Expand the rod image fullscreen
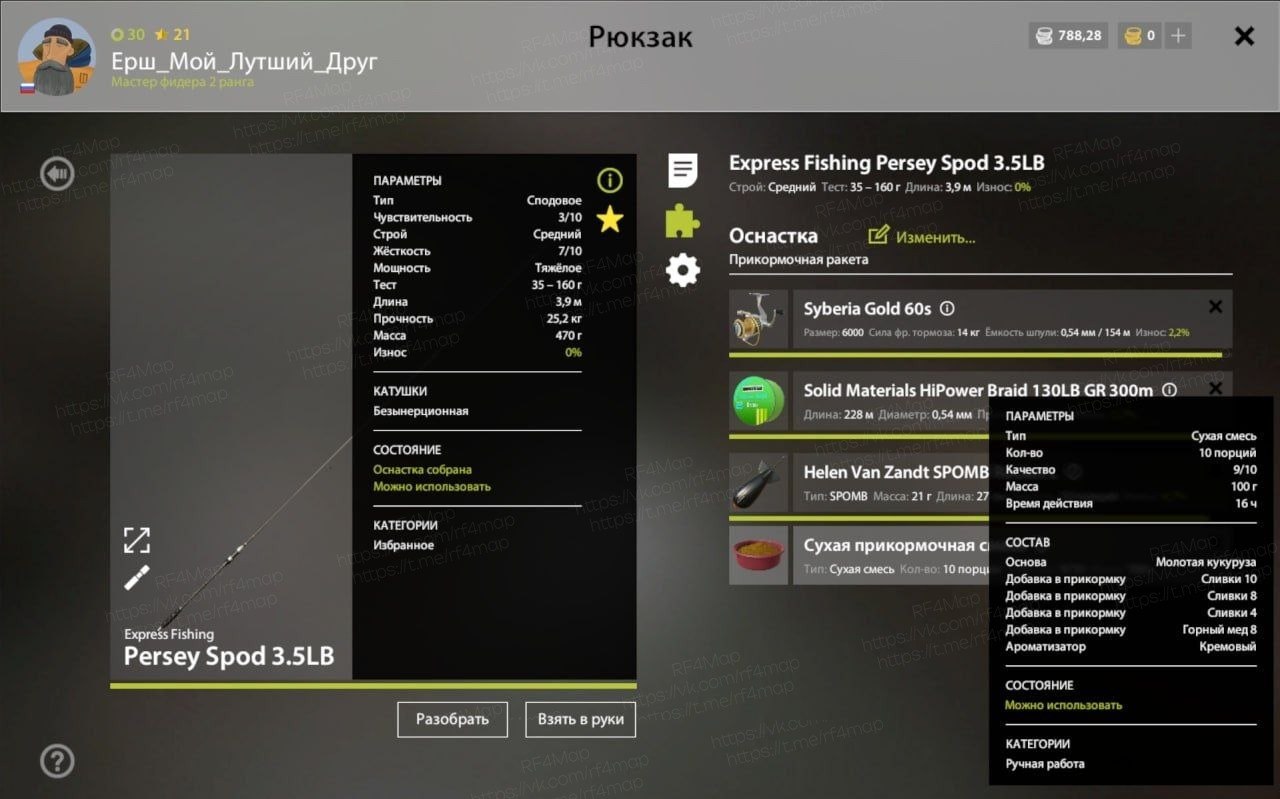The height and width of the screenshot is (799, 1280). [x=137, y=540]
